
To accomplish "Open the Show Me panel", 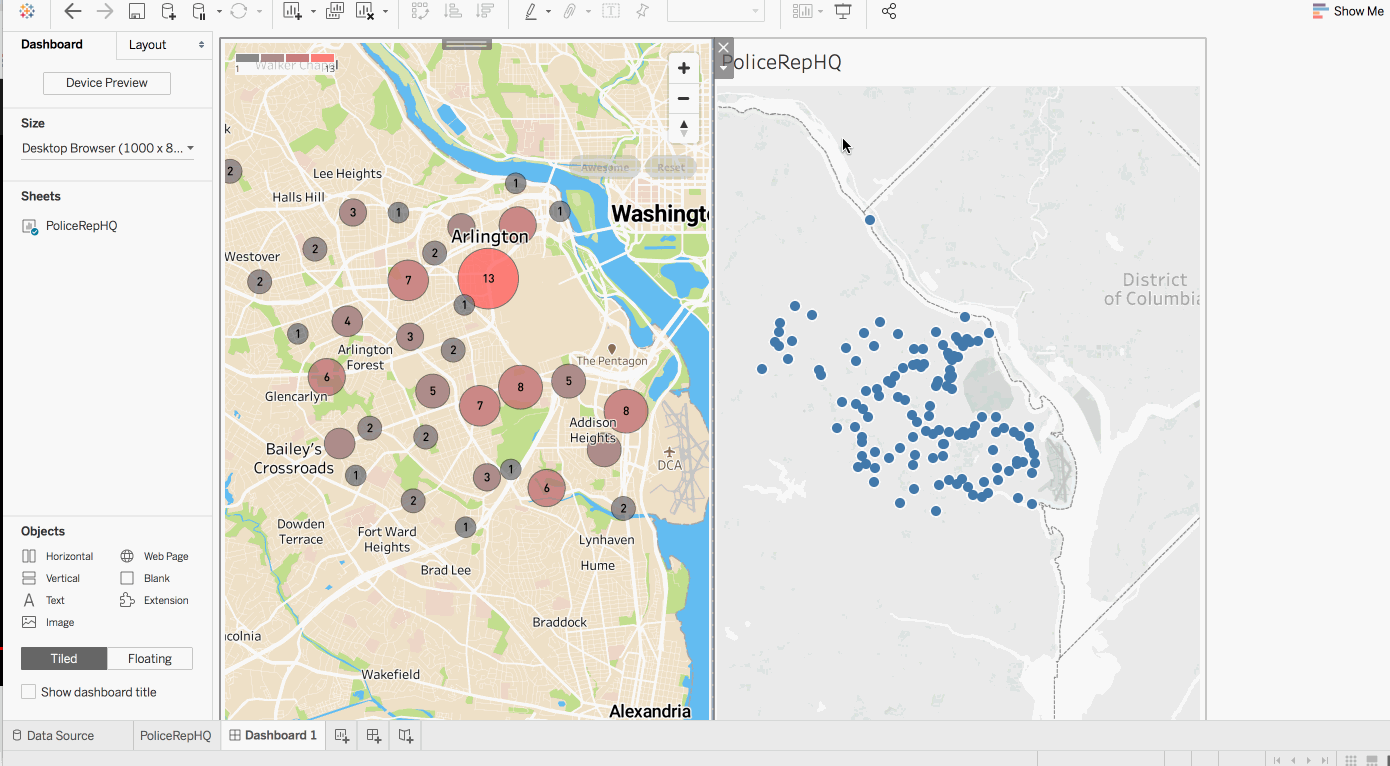I will point(1348,11).
